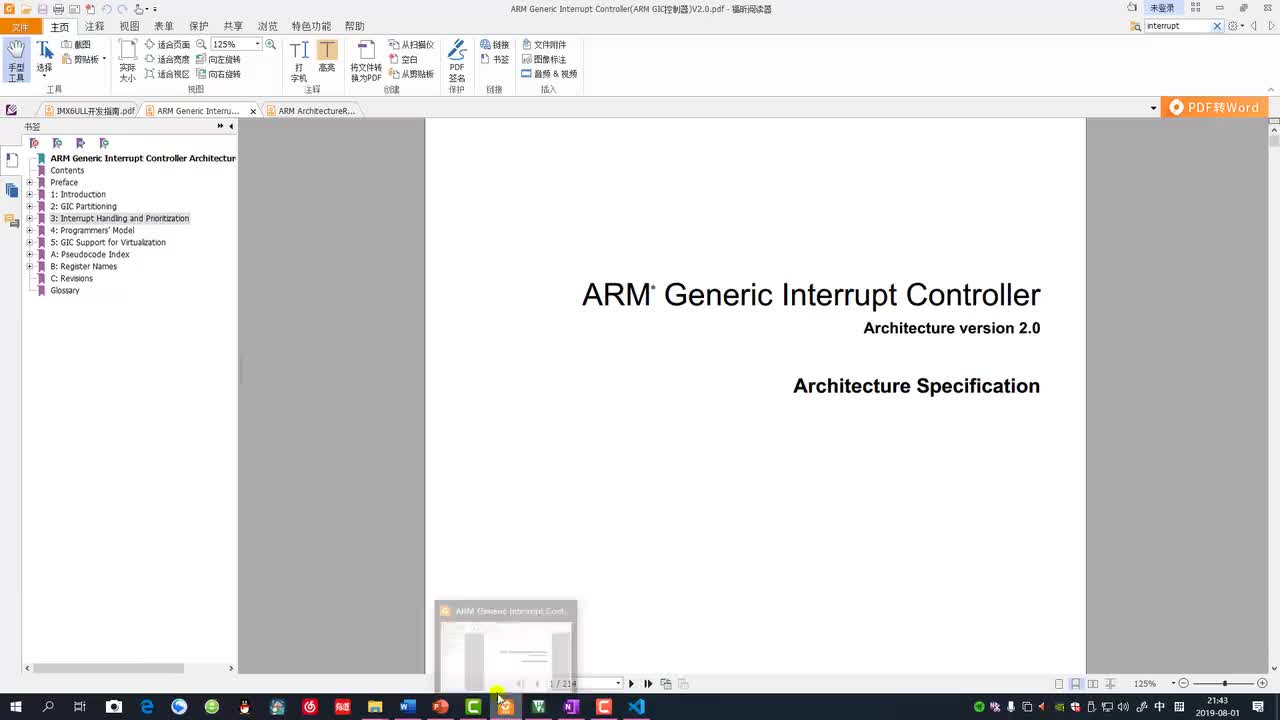Choose Fit Page (适合页面)
Viewport: 1280px width, 720px height.
(x=167, y=45)
